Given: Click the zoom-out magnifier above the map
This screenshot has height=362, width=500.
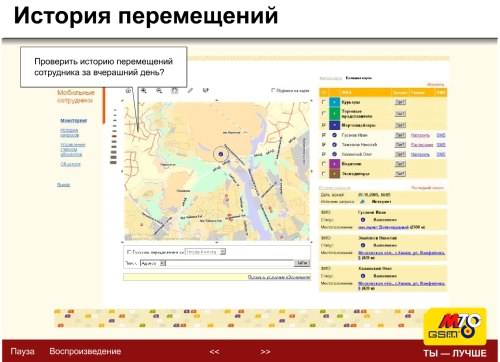Looking at the screenshot, I should [x=159, y=90].
